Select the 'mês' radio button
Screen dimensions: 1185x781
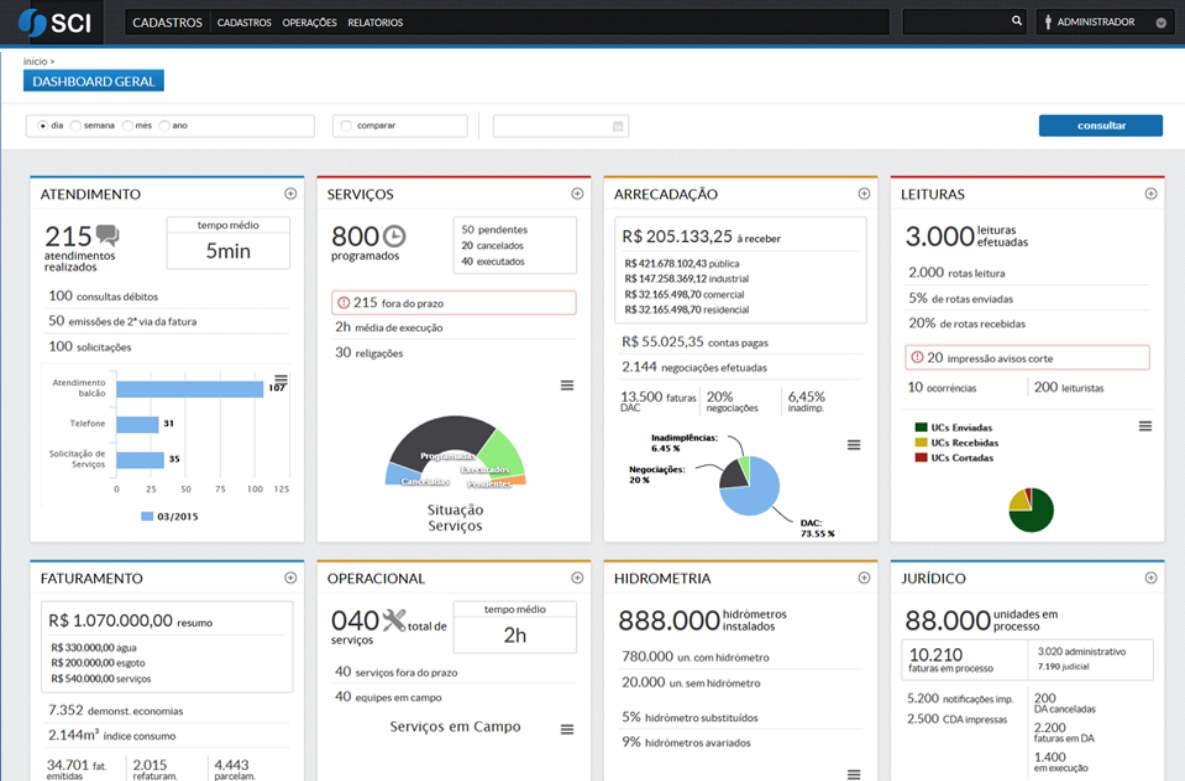127,126
